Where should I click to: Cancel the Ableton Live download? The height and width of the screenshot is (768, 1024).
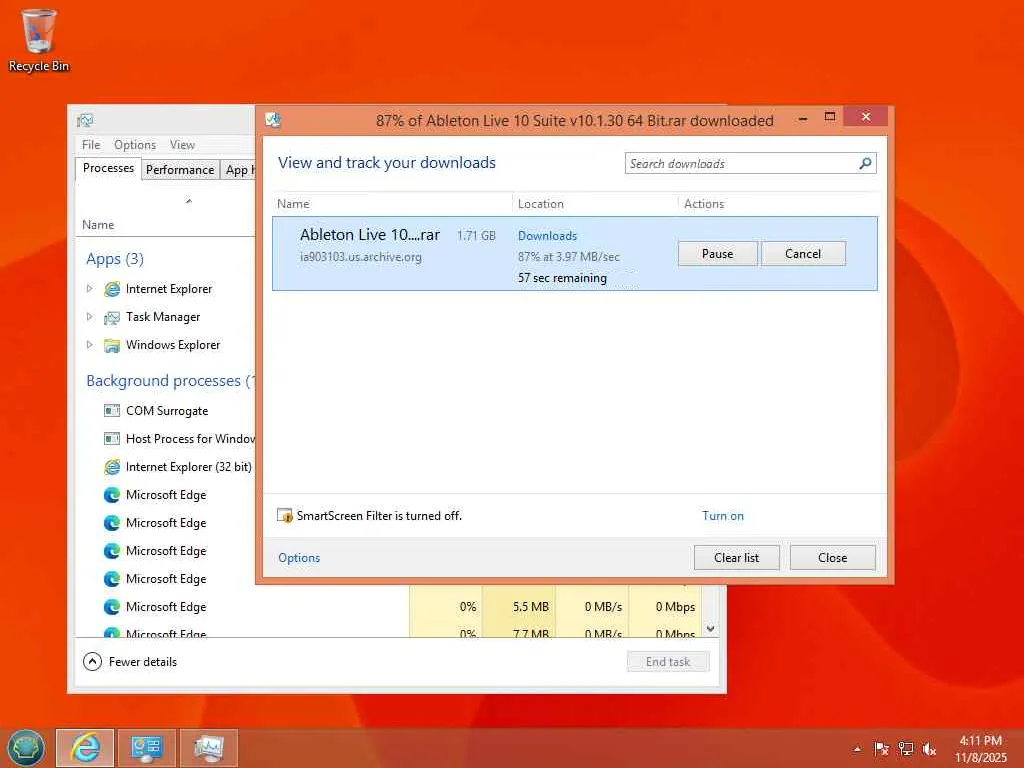[803, 253]
